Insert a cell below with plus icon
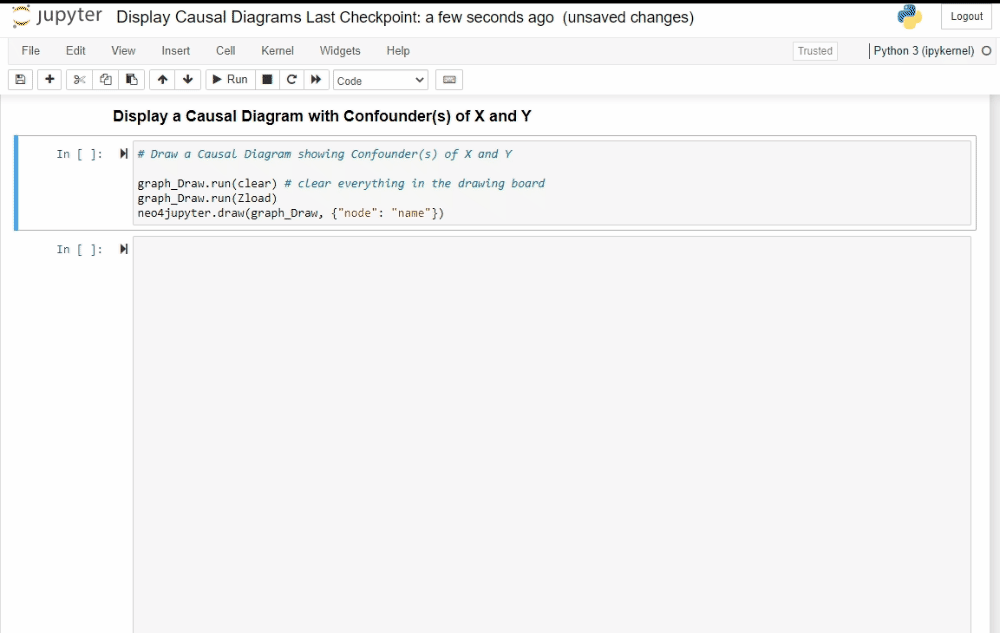Viewport: 1000px width, 633px height. pos(49,80)
